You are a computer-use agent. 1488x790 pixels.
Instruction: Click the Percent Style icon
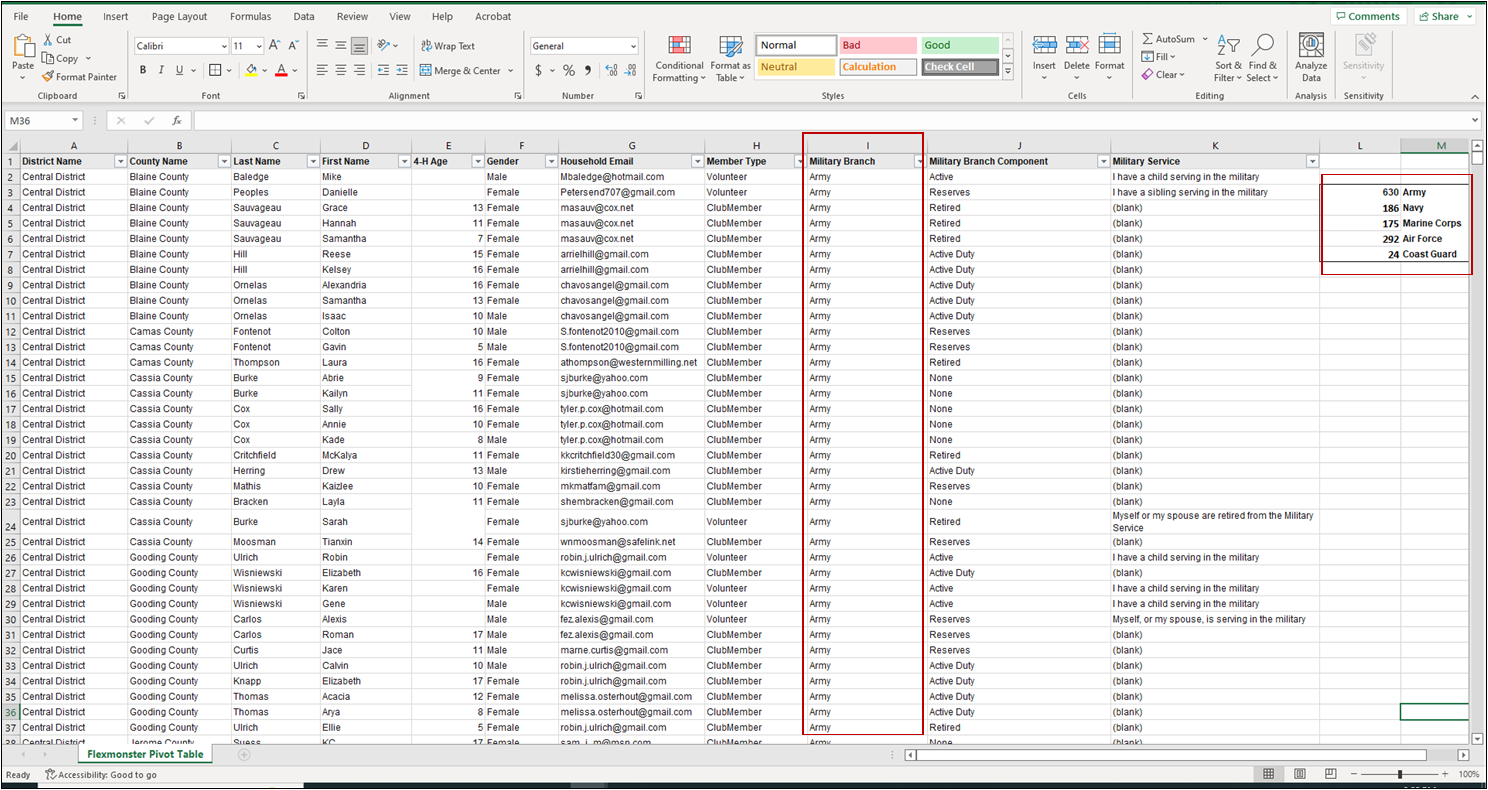pos(569,70)
